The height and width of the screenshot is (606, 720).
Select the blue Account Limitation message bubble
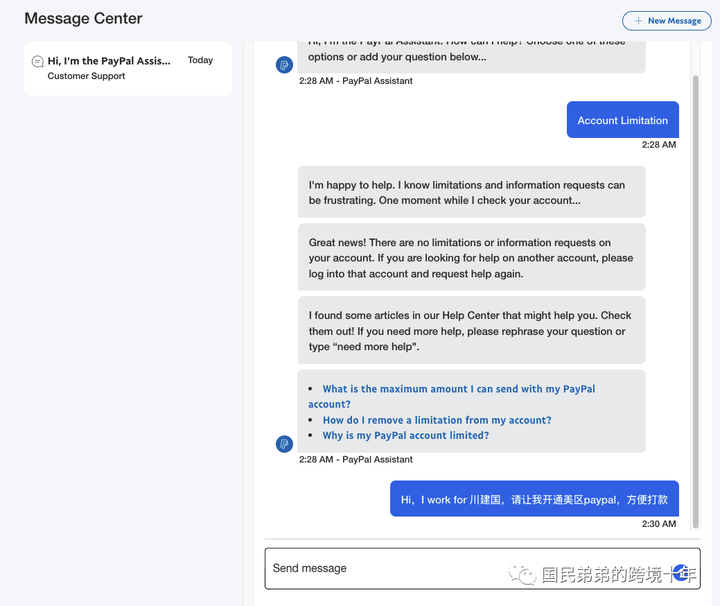click(622, 120)
